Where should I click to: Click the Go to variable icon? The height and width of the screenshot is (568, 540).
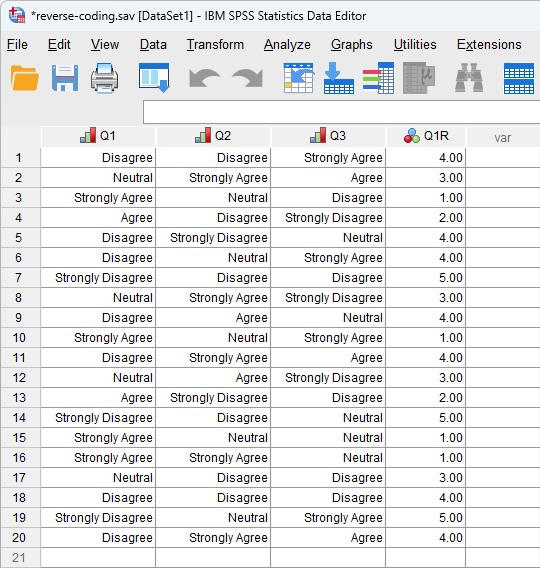(x=339, y=78)
